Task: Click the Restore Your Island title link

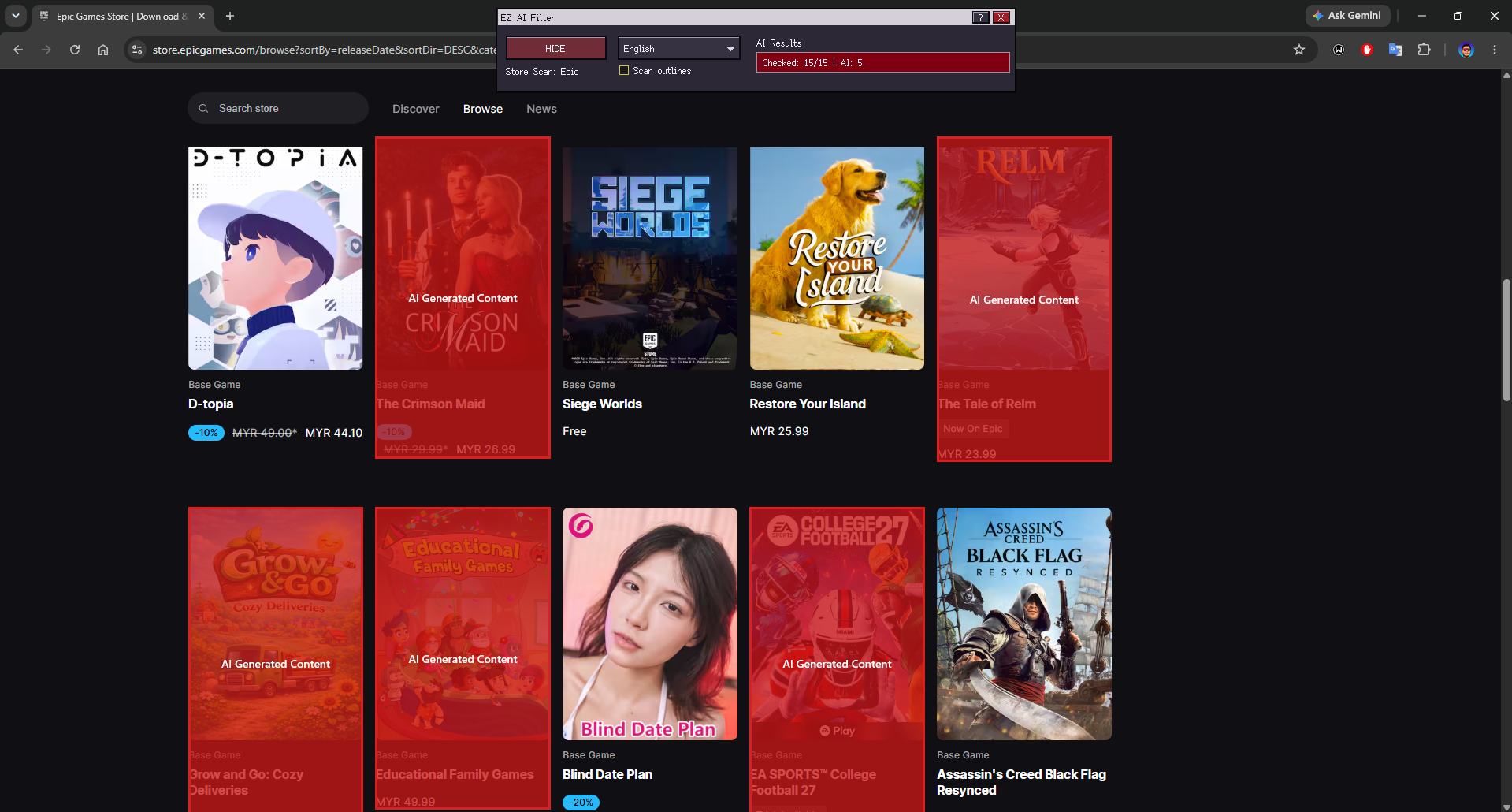Action: 808,404
